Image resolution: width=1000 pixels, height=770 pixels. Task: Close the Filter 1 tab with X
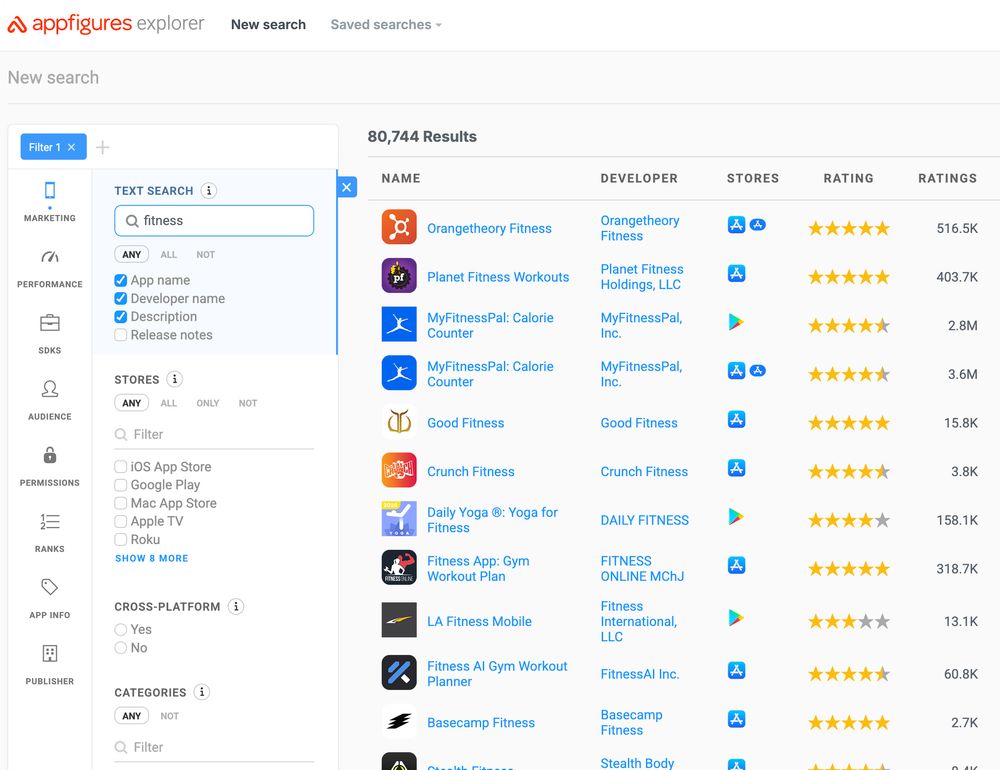click(71, 147)
